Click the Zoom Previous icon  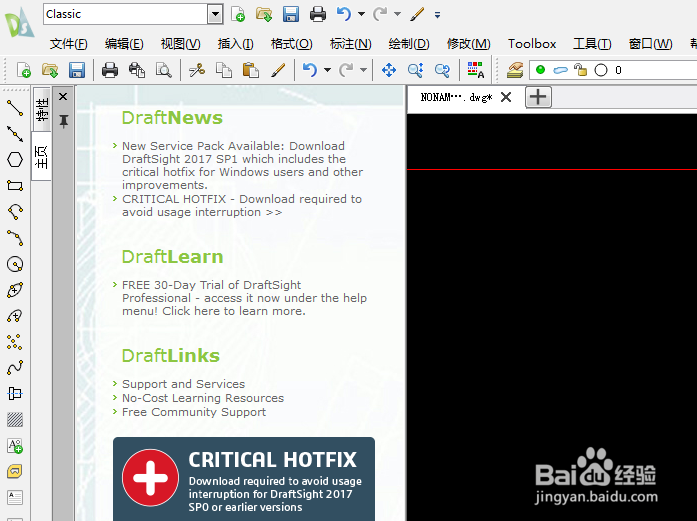442,70
